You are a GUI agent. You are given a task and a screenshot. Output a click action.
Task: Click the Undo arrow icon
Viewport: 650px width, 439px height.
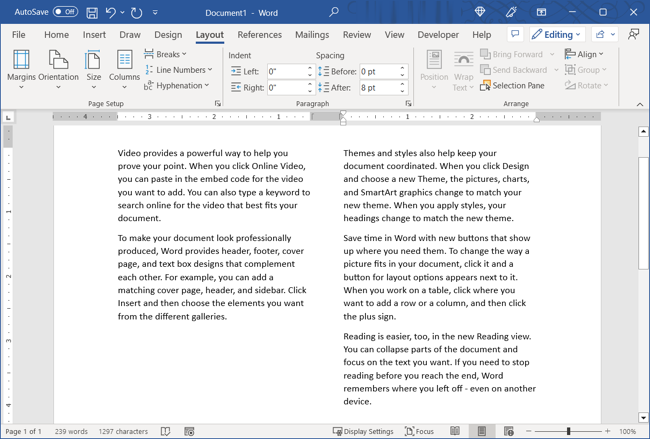pos(112,12)
